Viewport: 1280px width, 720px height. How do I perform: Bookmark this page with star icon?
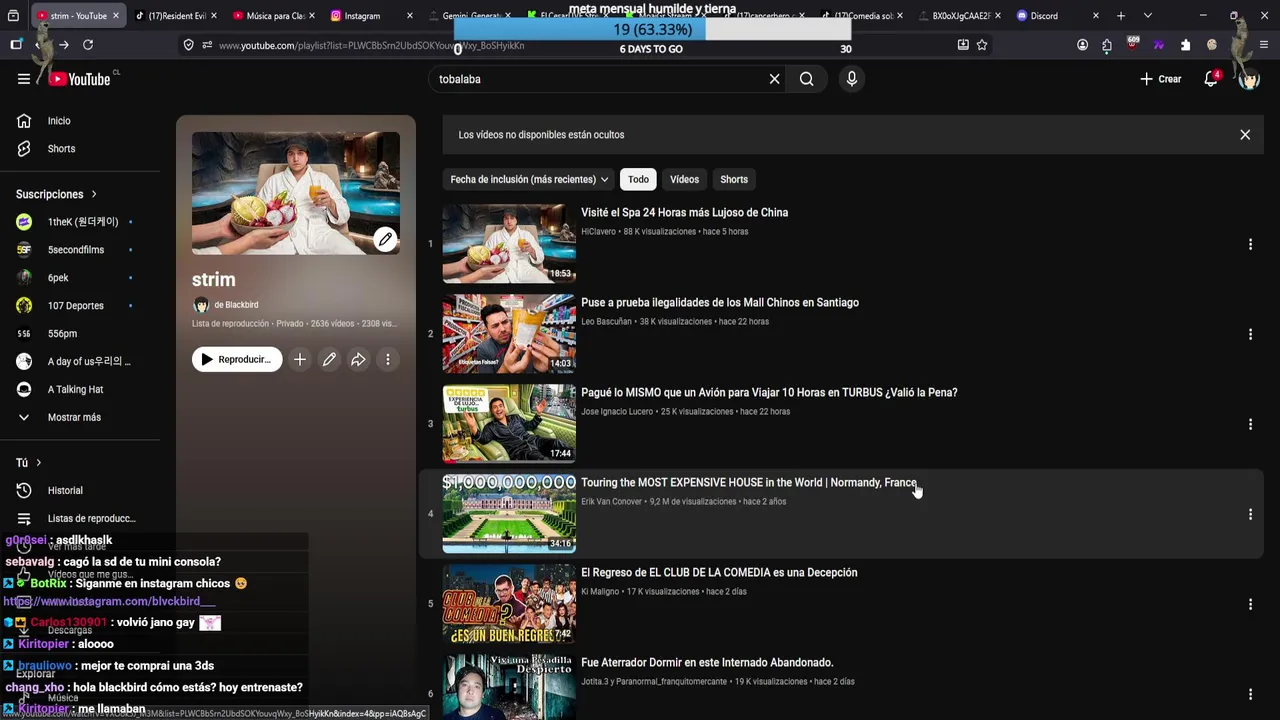point(982,45)
